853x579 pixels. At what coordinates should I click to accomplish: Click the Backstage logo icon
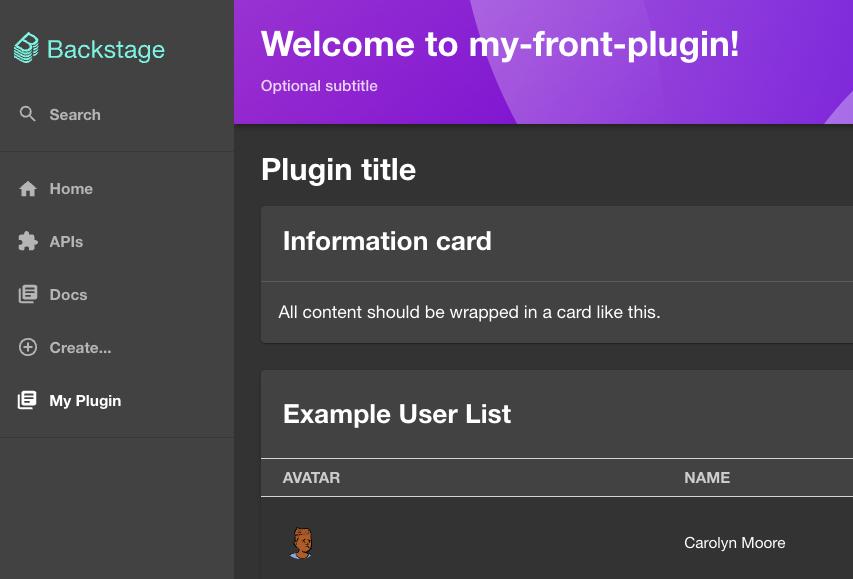pos(27,49)
